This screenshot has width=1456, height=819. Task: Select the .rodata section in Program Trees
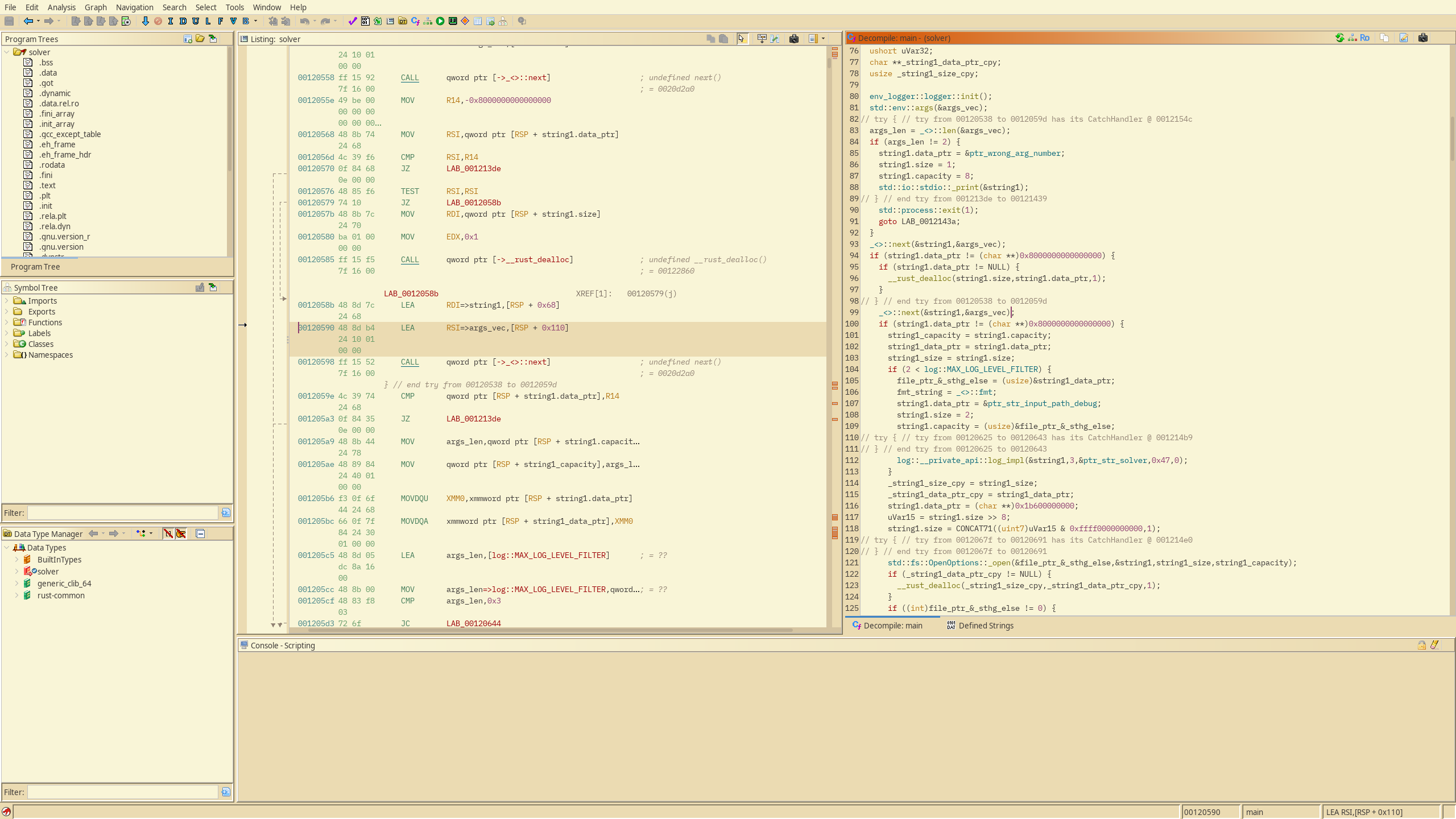(52, 165)
